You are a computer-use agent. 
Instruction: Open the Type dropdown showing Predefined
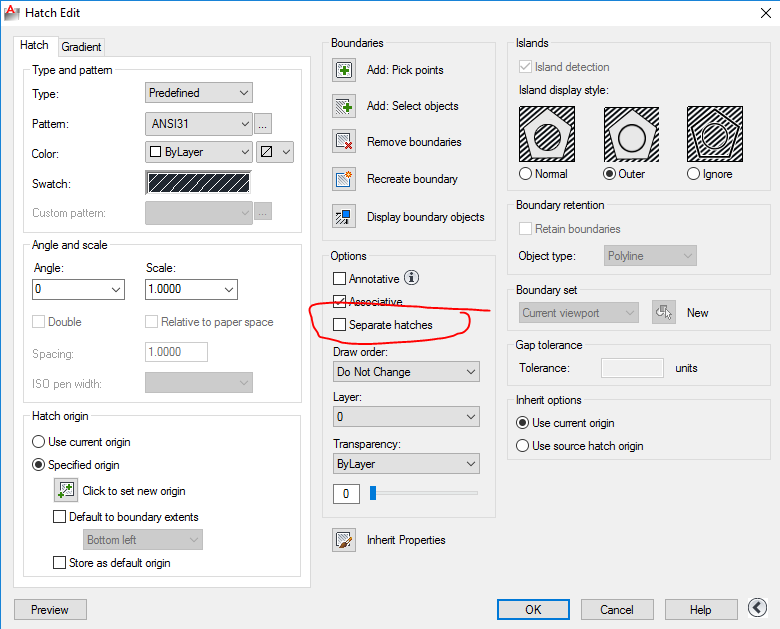199,93
